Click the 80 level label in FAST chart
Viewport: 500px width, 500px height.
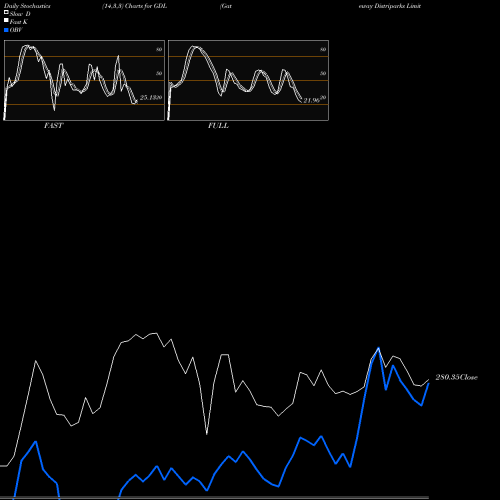click(159, 49)
